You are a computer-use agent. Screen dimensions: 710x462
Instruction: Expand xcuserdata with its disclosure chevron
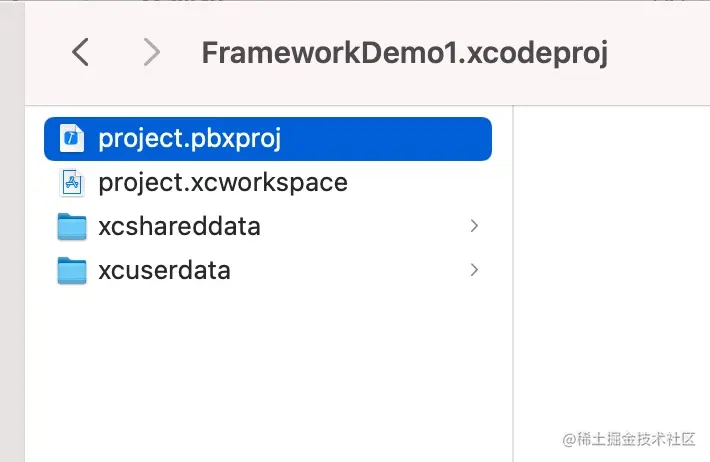click(474, 270)
